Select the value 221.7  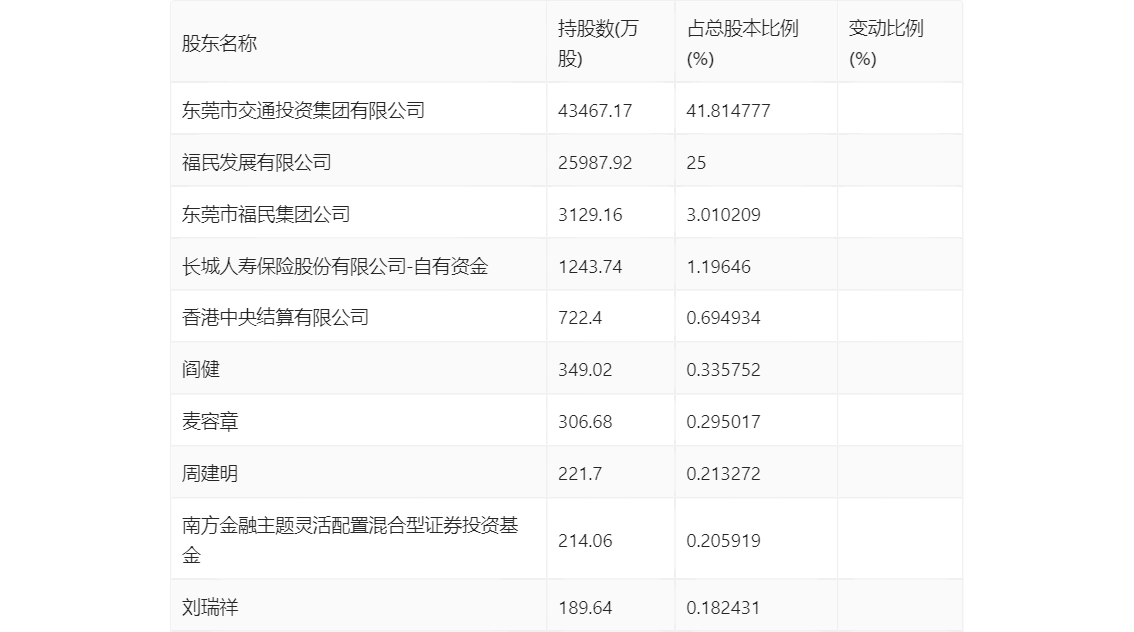point(580,474)
